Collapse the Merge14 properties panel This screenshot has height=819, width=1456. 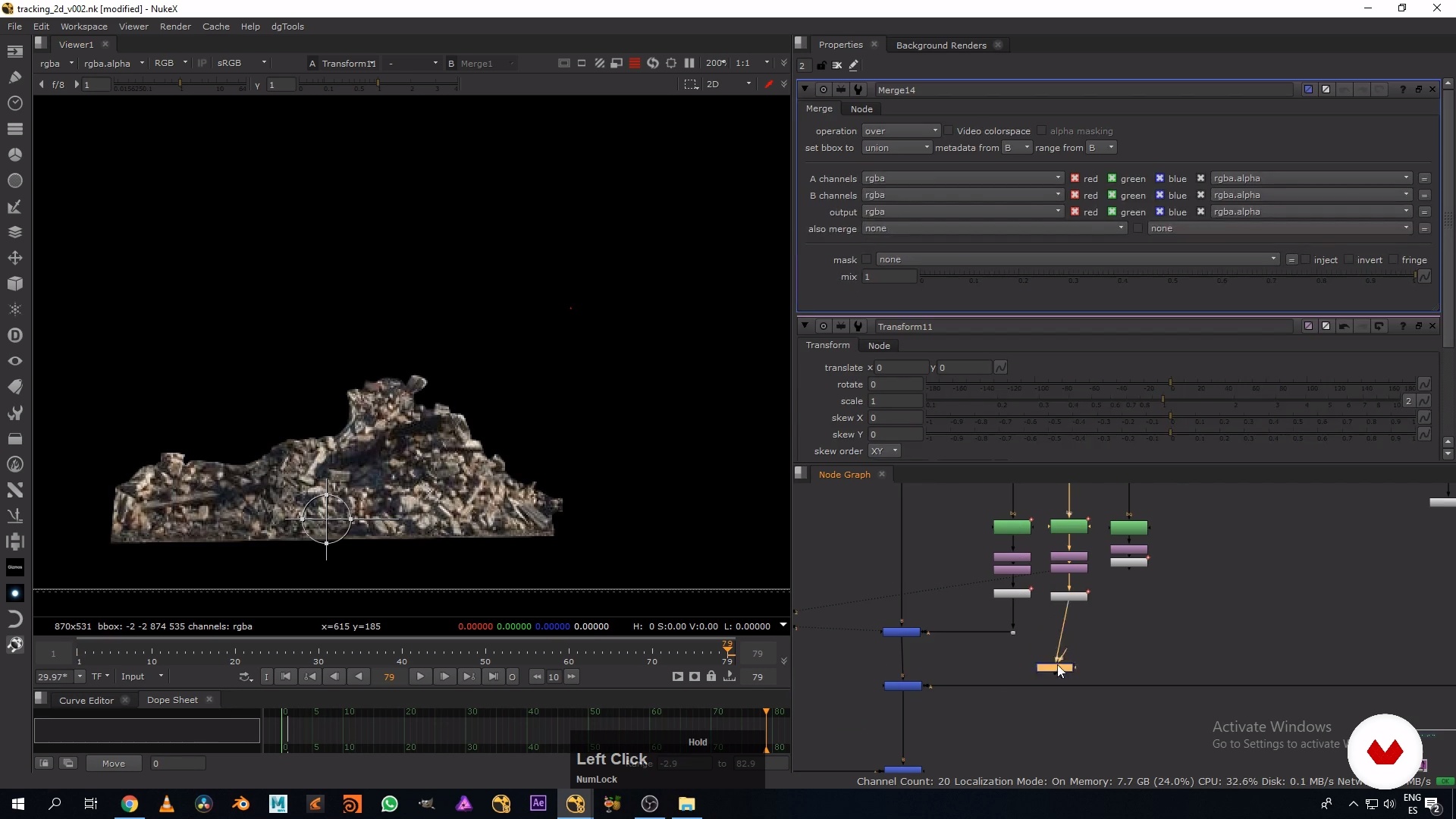[805, 89]
